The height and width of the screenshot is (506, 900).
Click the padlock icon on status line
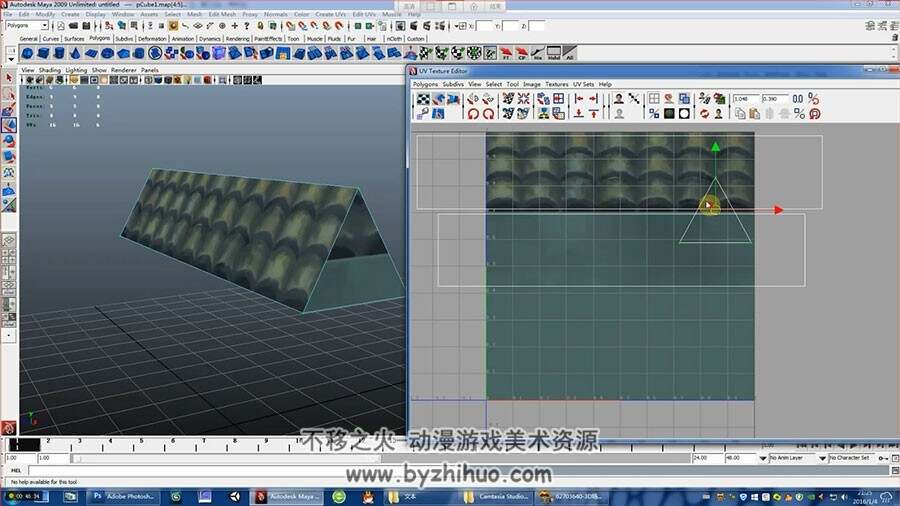(x=260, y=26)
